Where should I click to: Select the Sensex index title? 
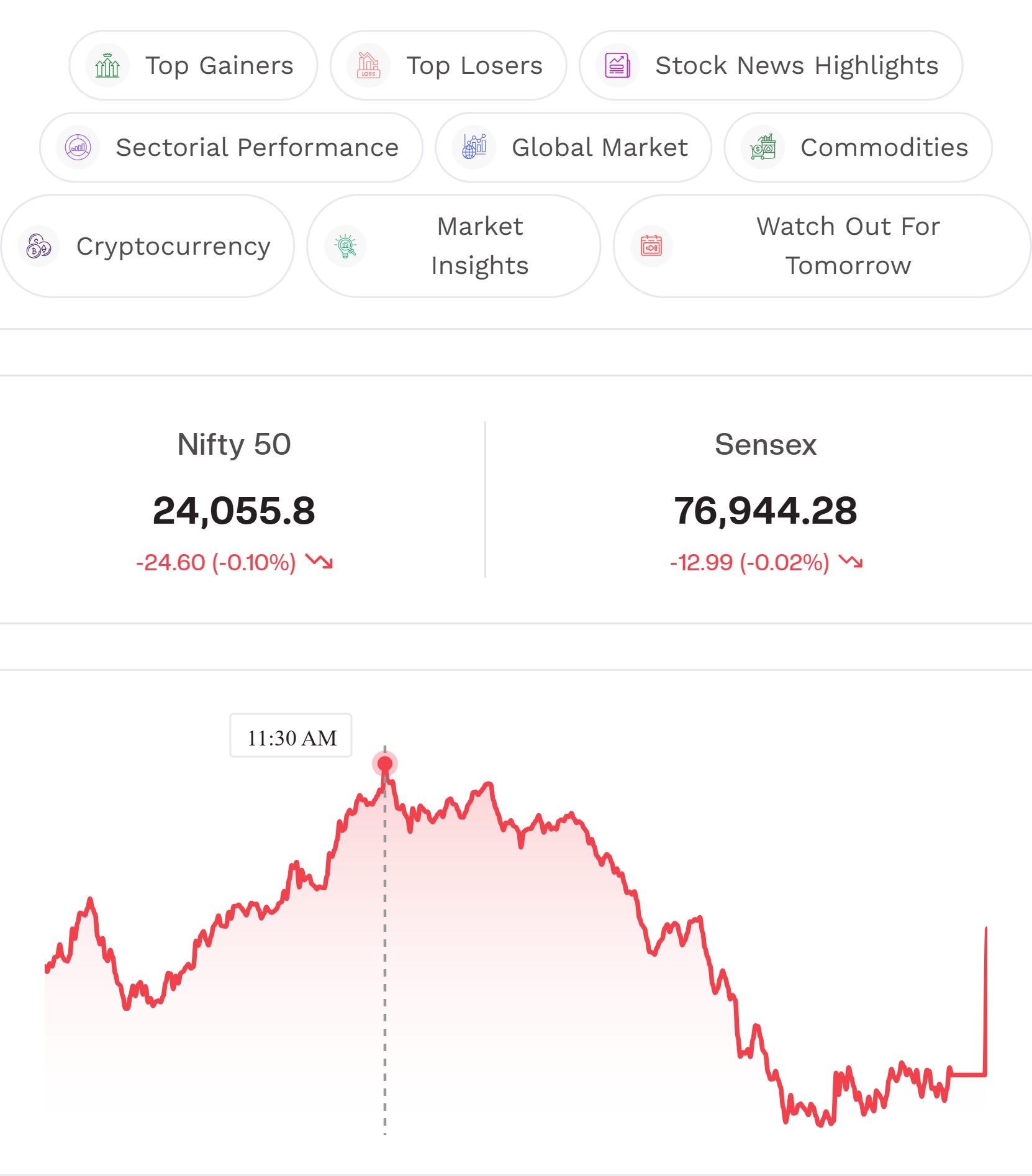(766, 445)
